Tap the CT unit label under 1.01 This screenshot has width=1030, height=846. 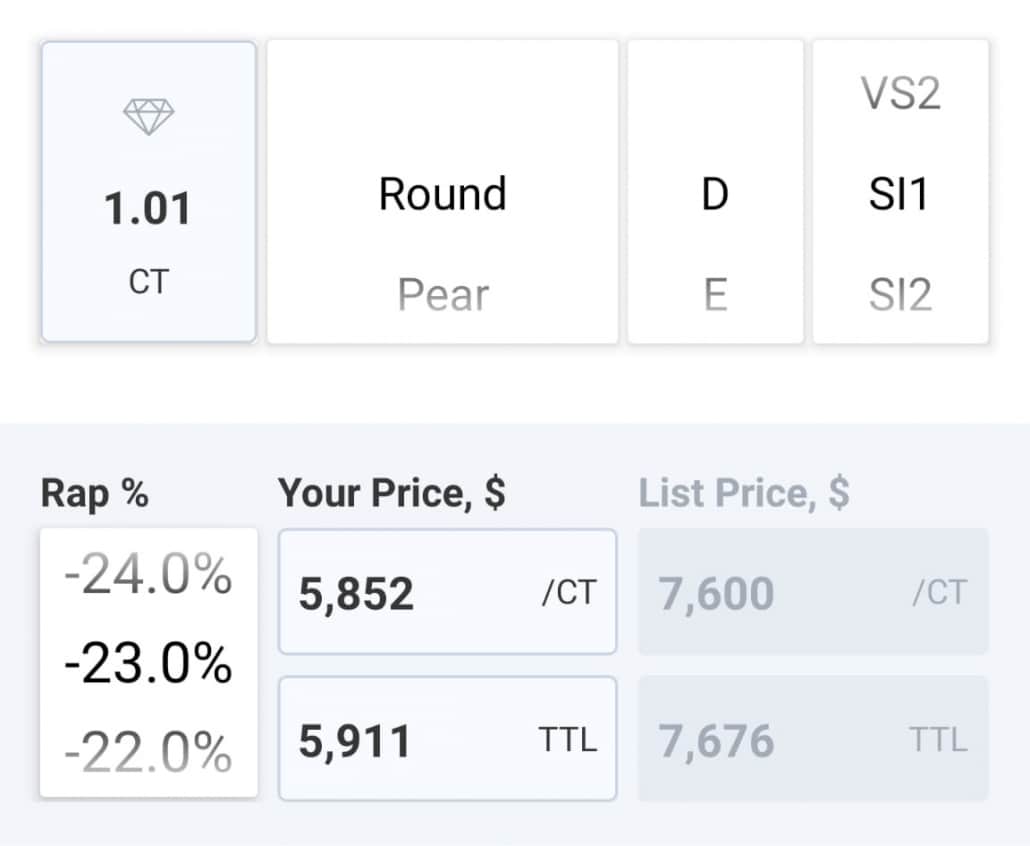(x=148, y=282)
